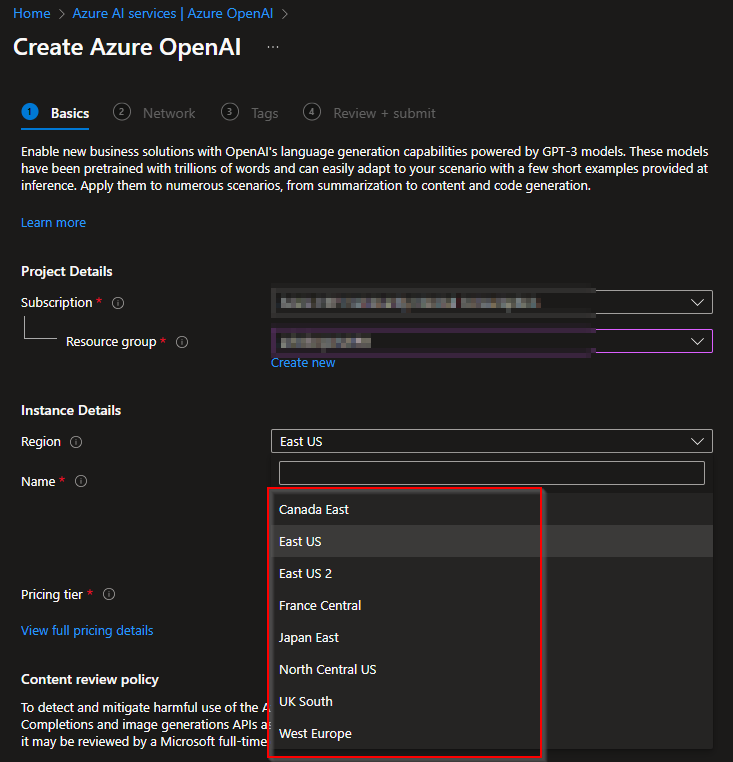Go to Home breadcrumb link
Screen dimensions: 733x762
coord(32,13)
